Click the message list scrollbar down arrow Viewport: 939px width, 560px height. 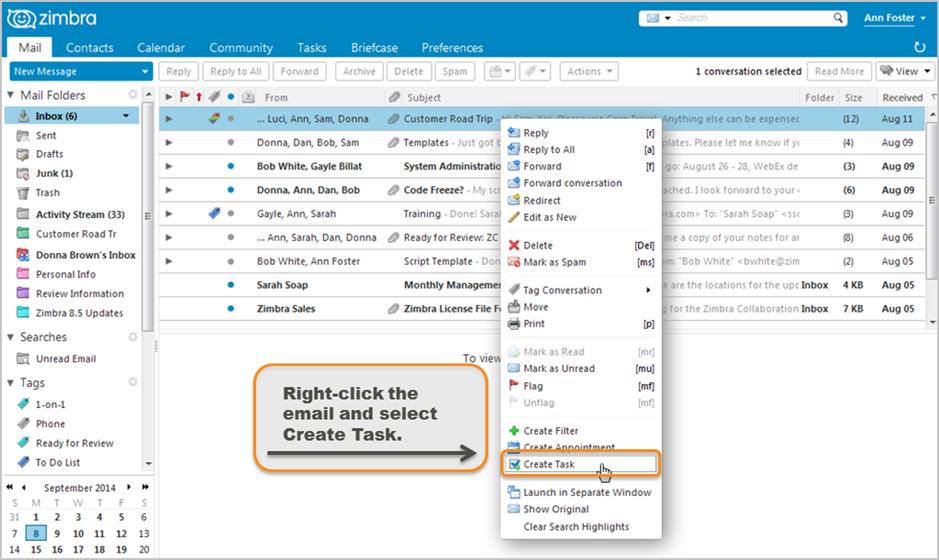(932, 323)
